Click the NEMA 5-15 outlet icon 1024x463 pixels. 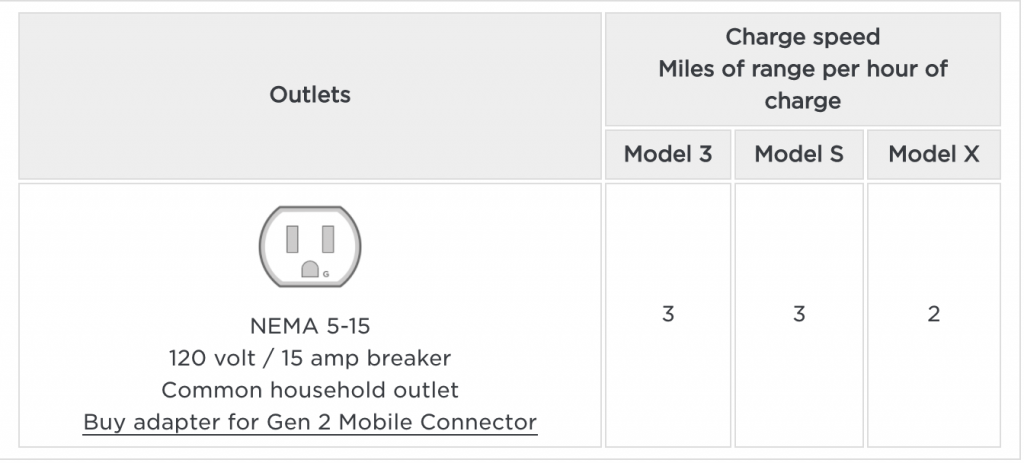[x=310, y=246]
